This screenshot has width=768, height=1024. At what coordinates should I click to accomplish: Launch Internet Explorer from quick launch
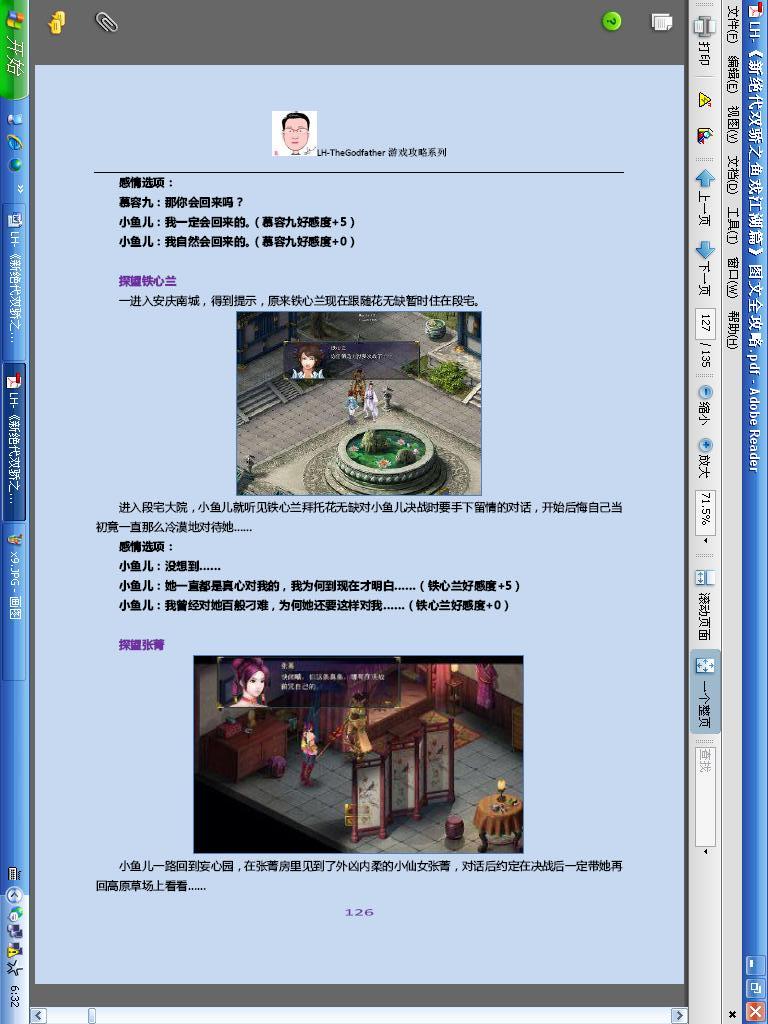point(14,142)
